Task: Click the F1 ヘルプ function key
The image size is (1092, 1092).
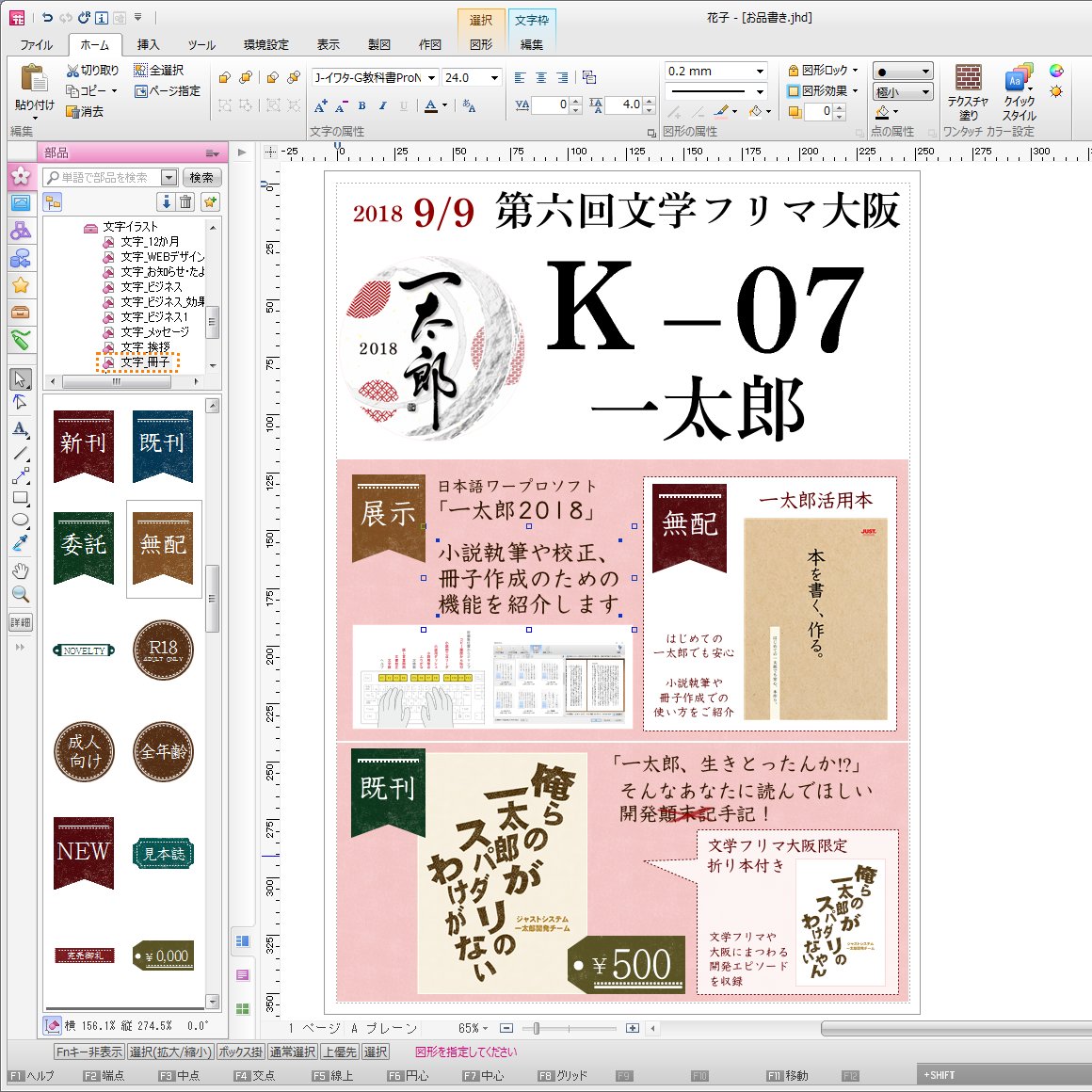Action: (32, 1076)
